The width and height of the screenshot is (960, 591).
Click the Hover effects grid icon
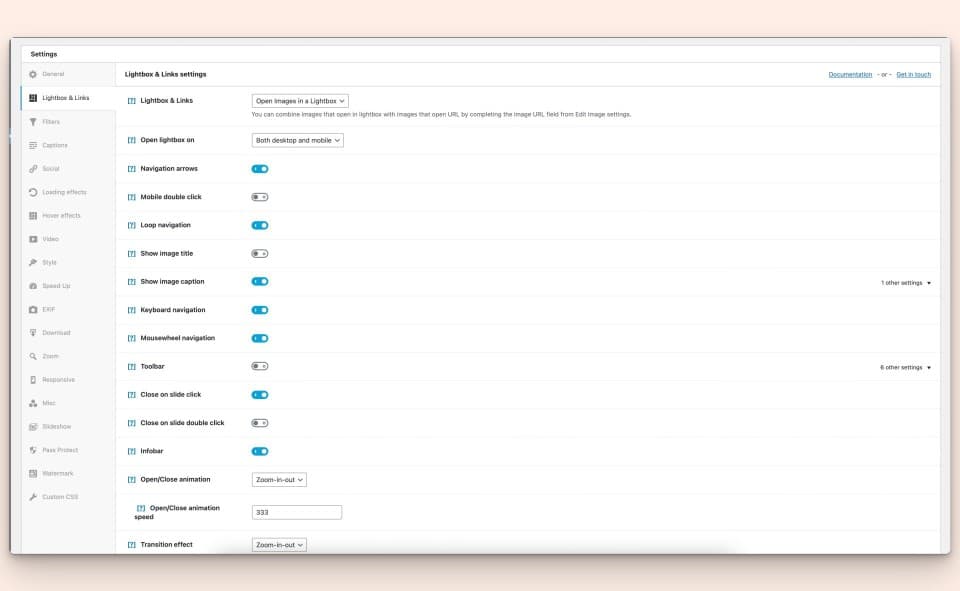pyautogui.click(x=33, y=216)
